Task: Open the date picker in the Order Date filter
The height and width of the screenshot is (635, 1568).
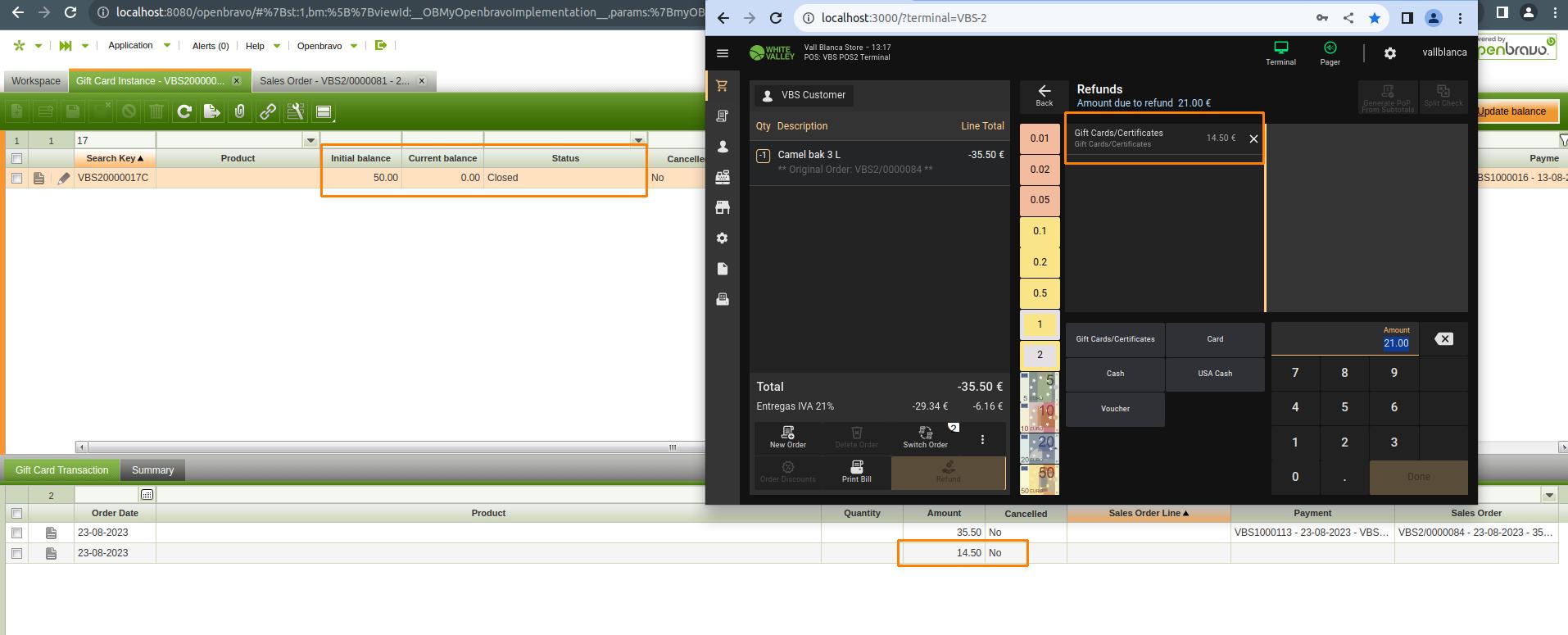Action: click(147, 495)
